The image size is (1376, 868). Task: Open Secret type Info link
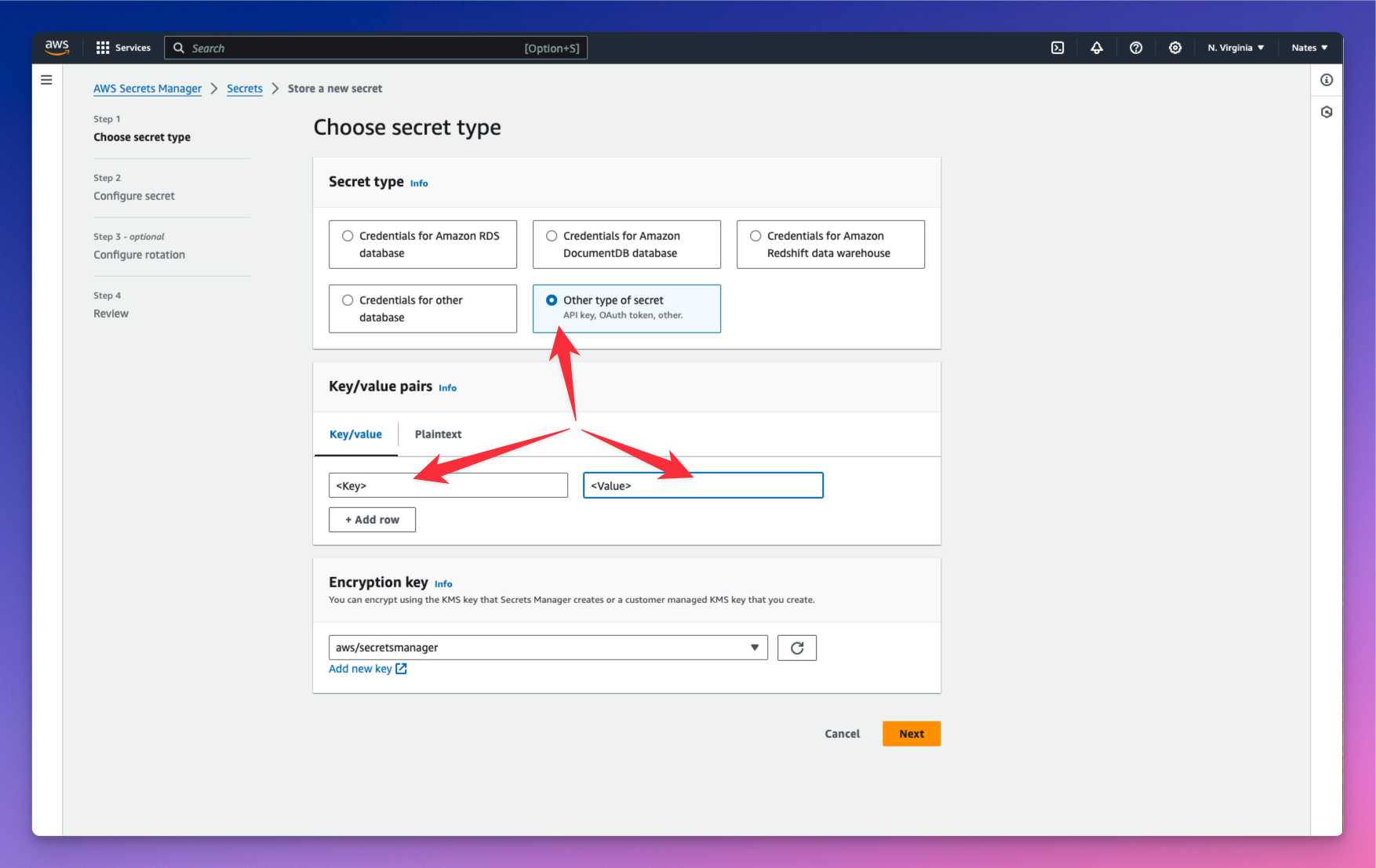[419, 183]
